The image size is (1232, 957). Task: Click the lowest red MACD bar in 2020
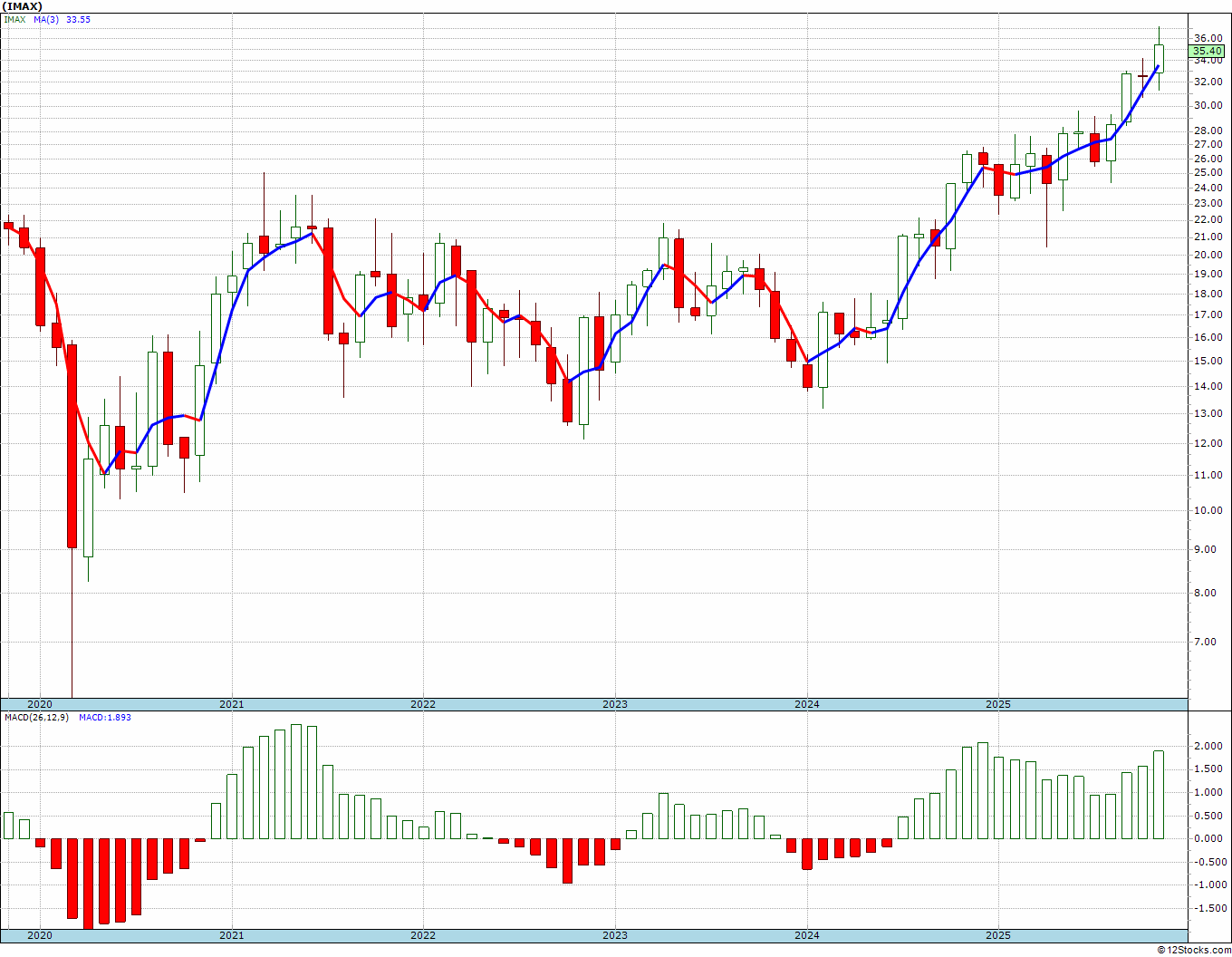[88, 884]
